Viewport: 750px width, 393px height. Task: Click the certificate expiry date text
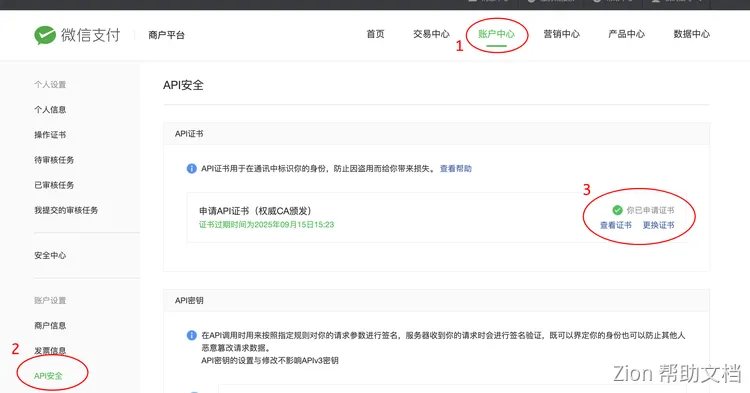point(266,225)
